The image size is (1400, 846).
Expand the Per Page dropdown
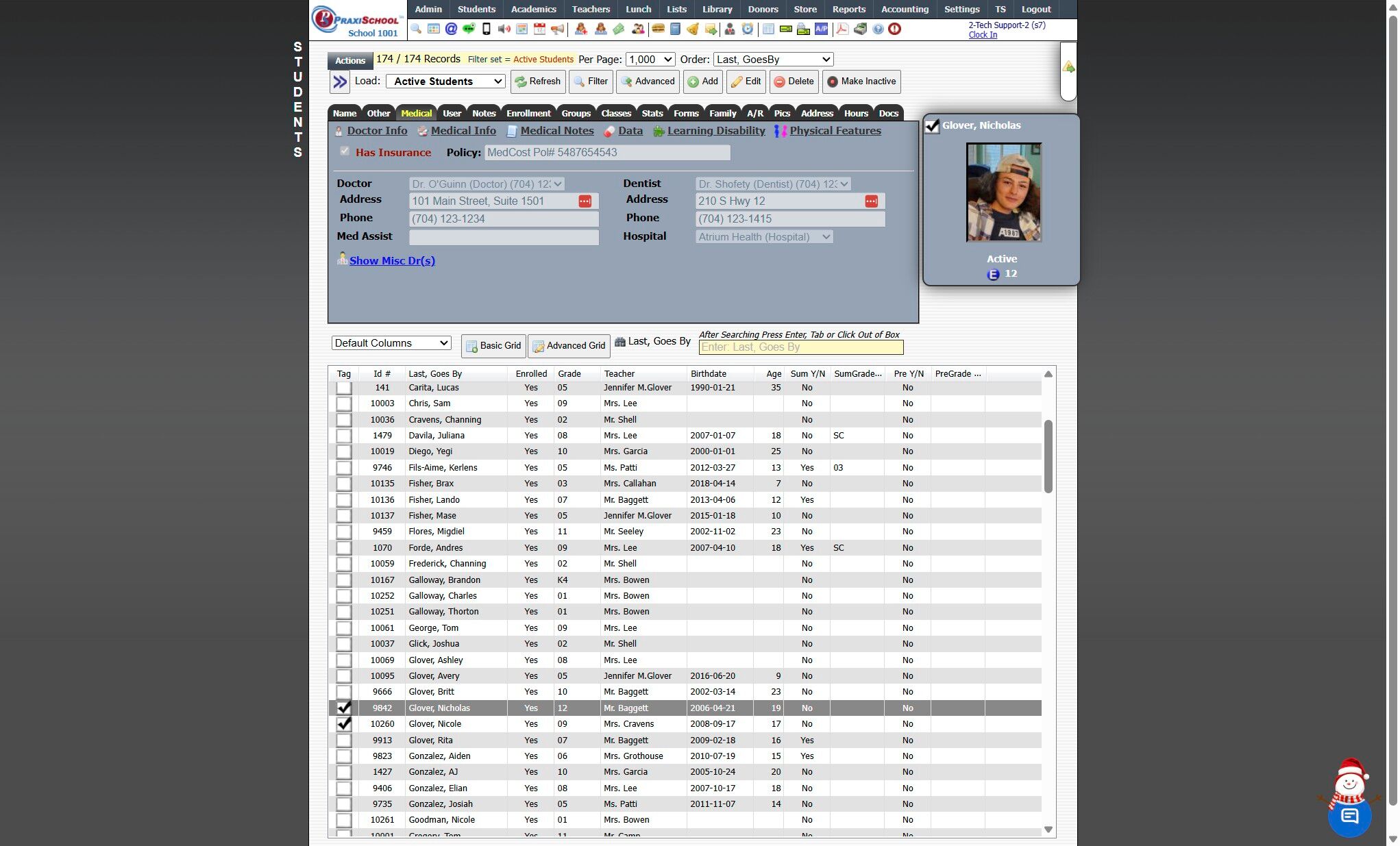coord(650,60)
